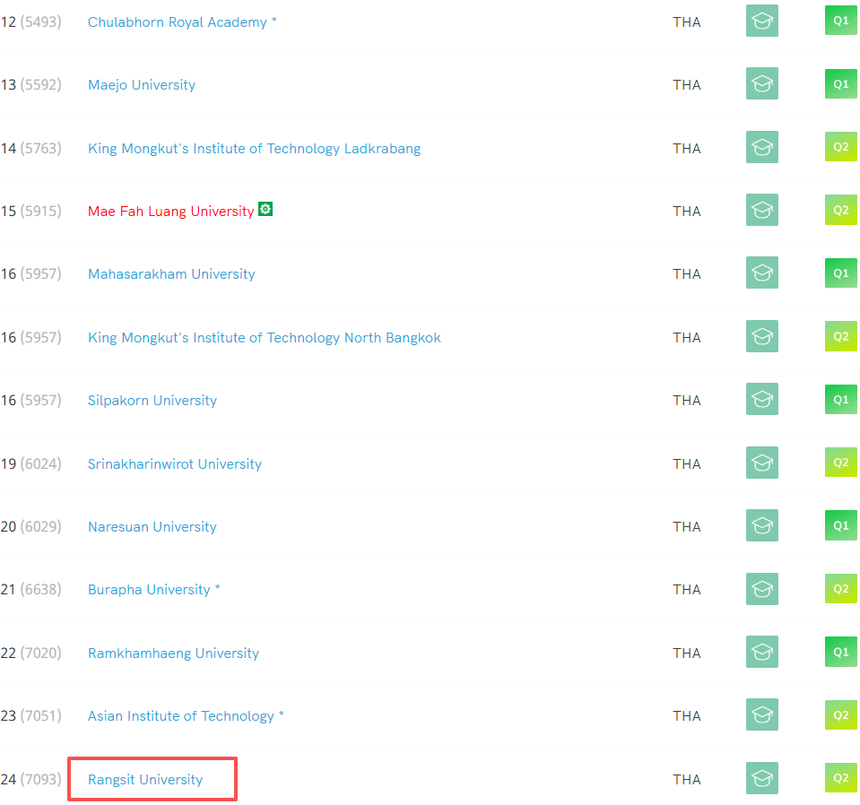Screen dimensions: 860x805
Task: Click the Q2 badge for Burapha University
Action: pyautogui.click(x=840, y=589)
